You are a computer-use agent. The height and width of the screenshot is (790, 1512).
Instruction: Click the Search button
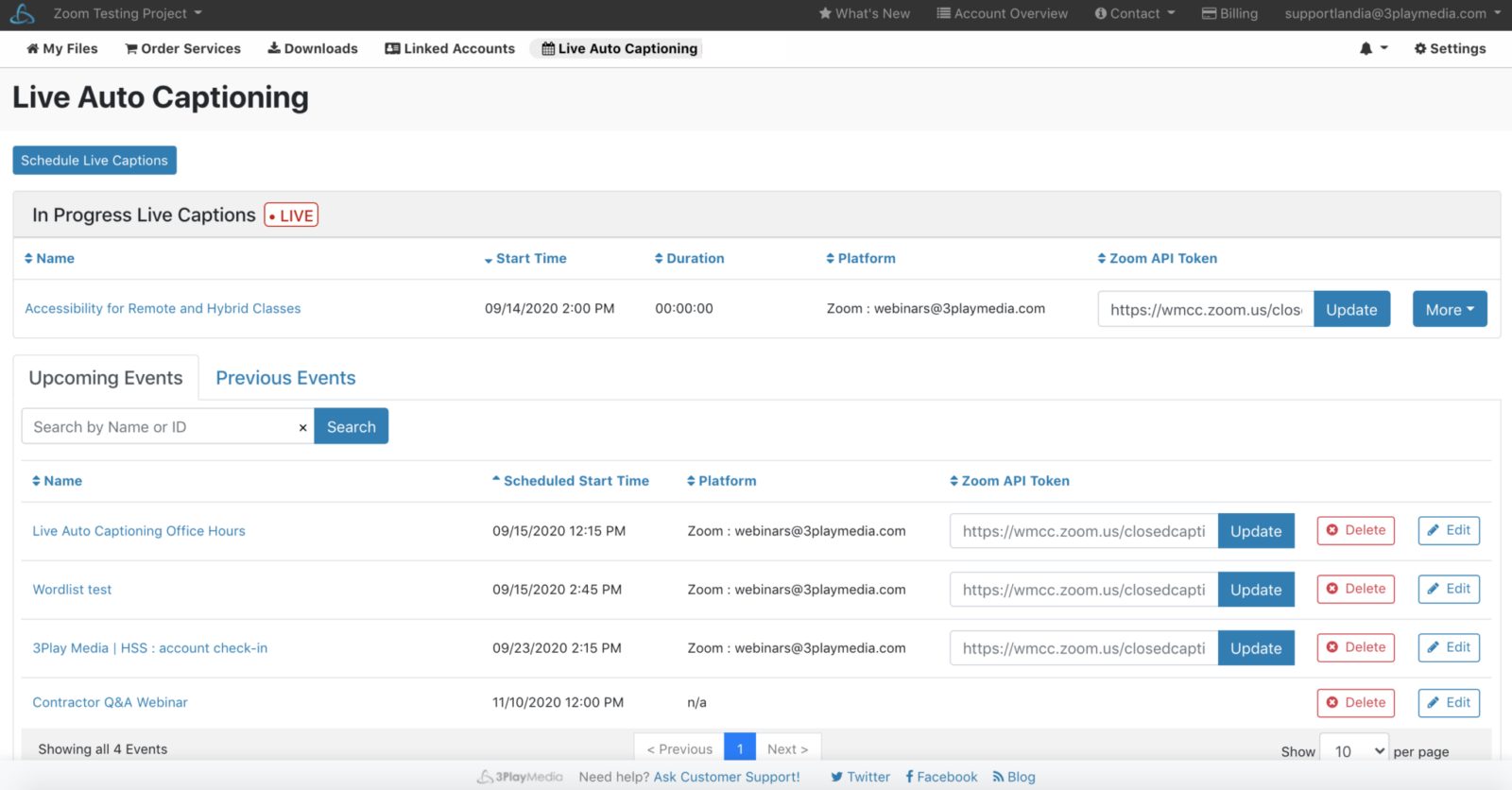[x=352, y=426]
